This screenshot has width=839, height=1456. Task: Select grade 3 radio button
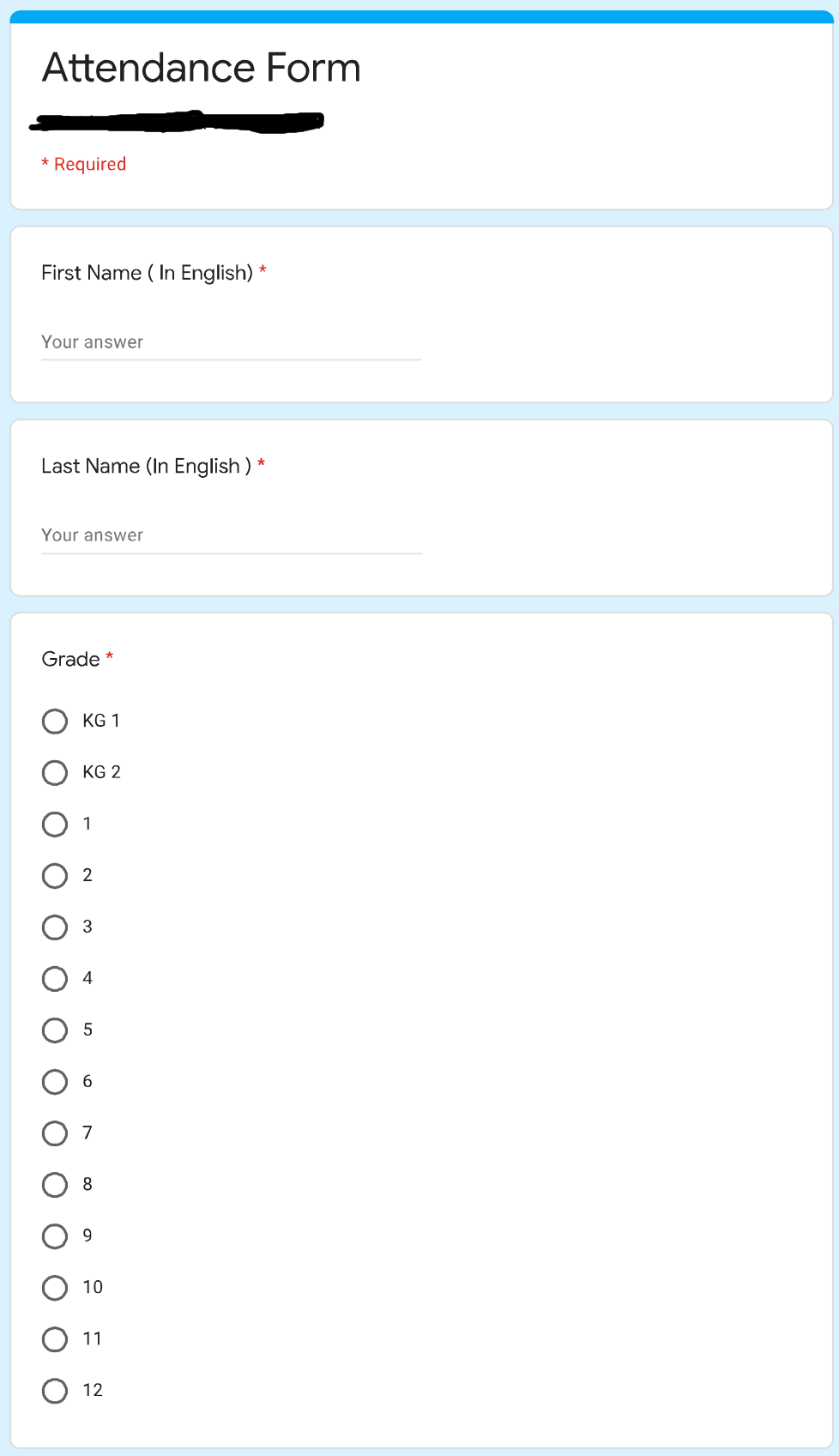[x=55, y=927]
